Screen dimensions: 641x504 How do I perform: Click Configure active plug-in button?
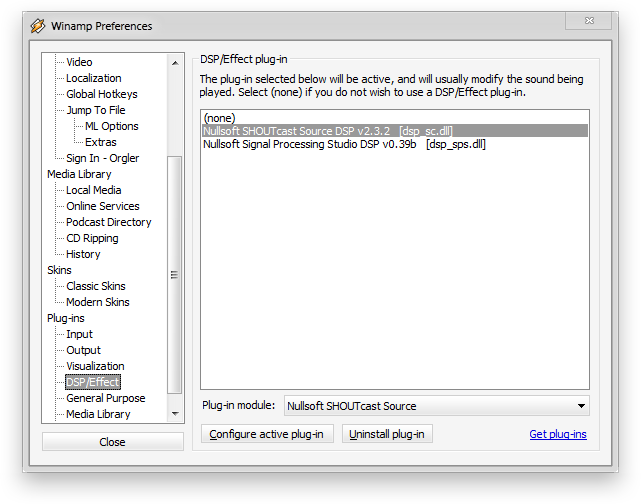(x=267, y=434)
